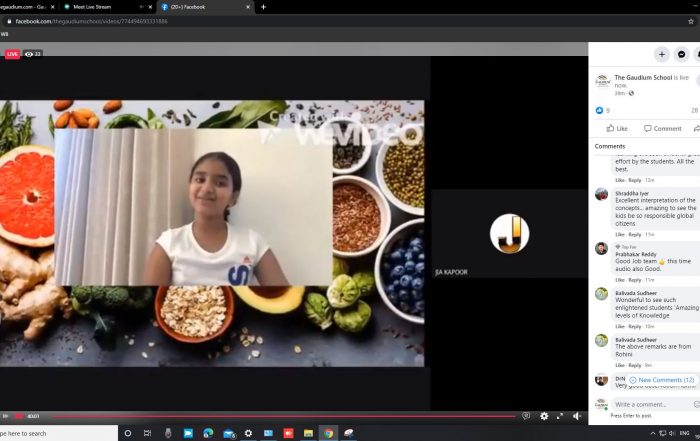The height and width of the screenshot is (441, 700).
Task: Open the red recorder app on taskbar
Action: pos(288,433)
